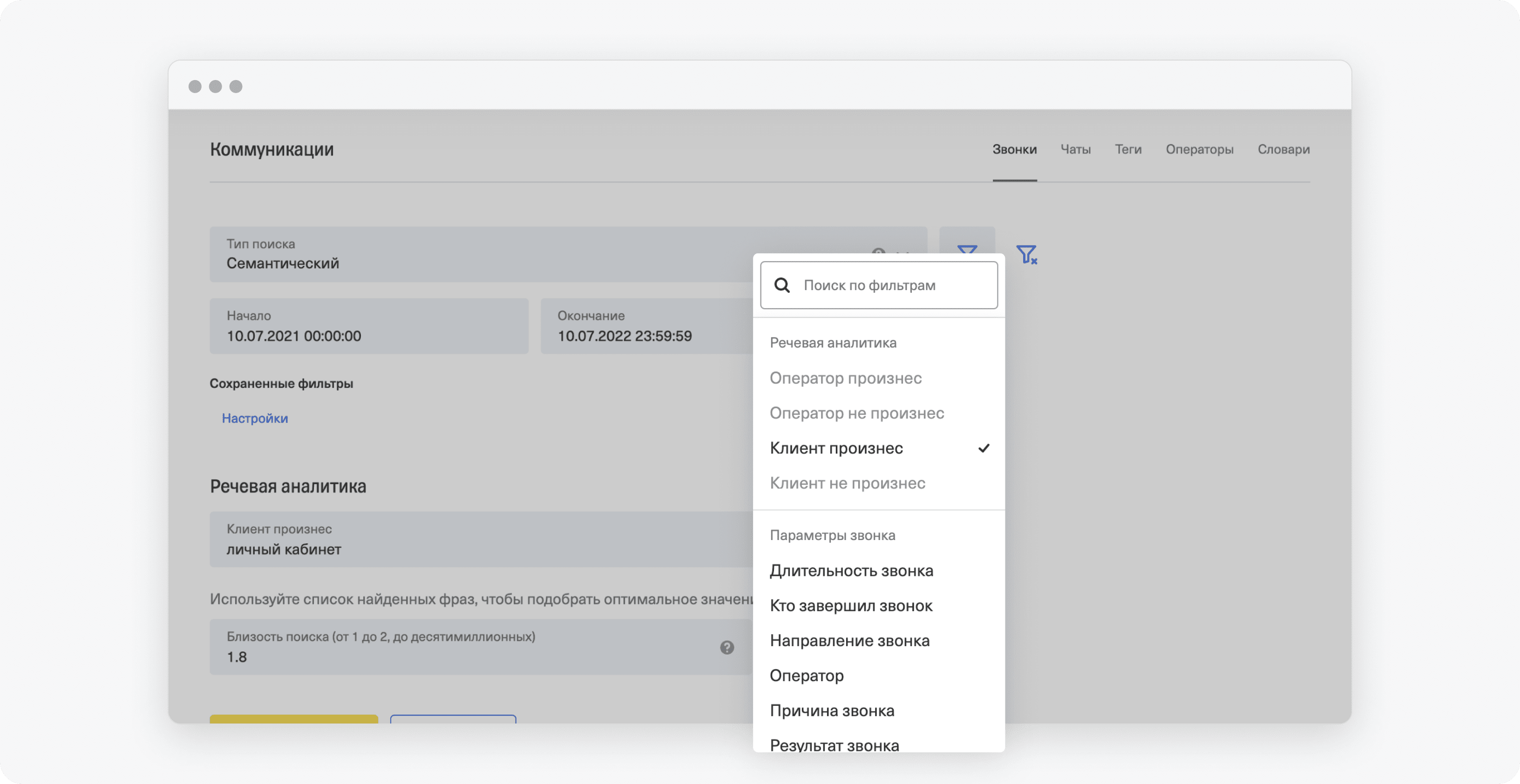The height and width of the screenshot is (784, 1520).
Task: Click the Начало date field
Action: point(369,325)
